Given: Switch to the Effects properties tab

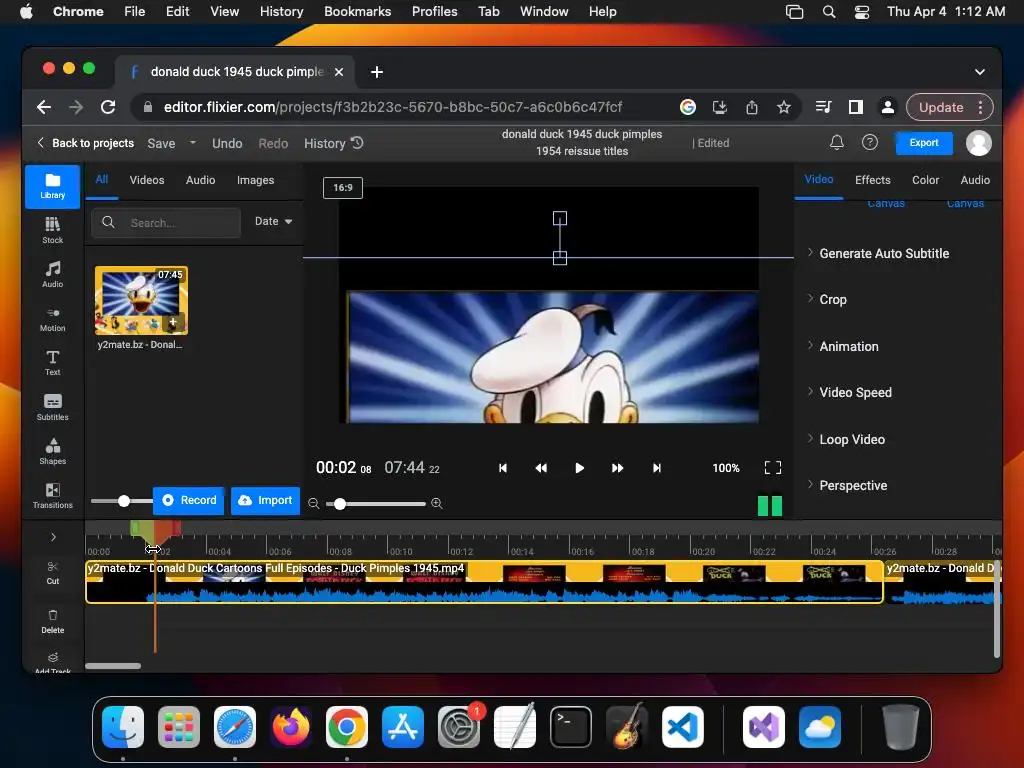Looking at the screenshot, I should click(872, 180).
